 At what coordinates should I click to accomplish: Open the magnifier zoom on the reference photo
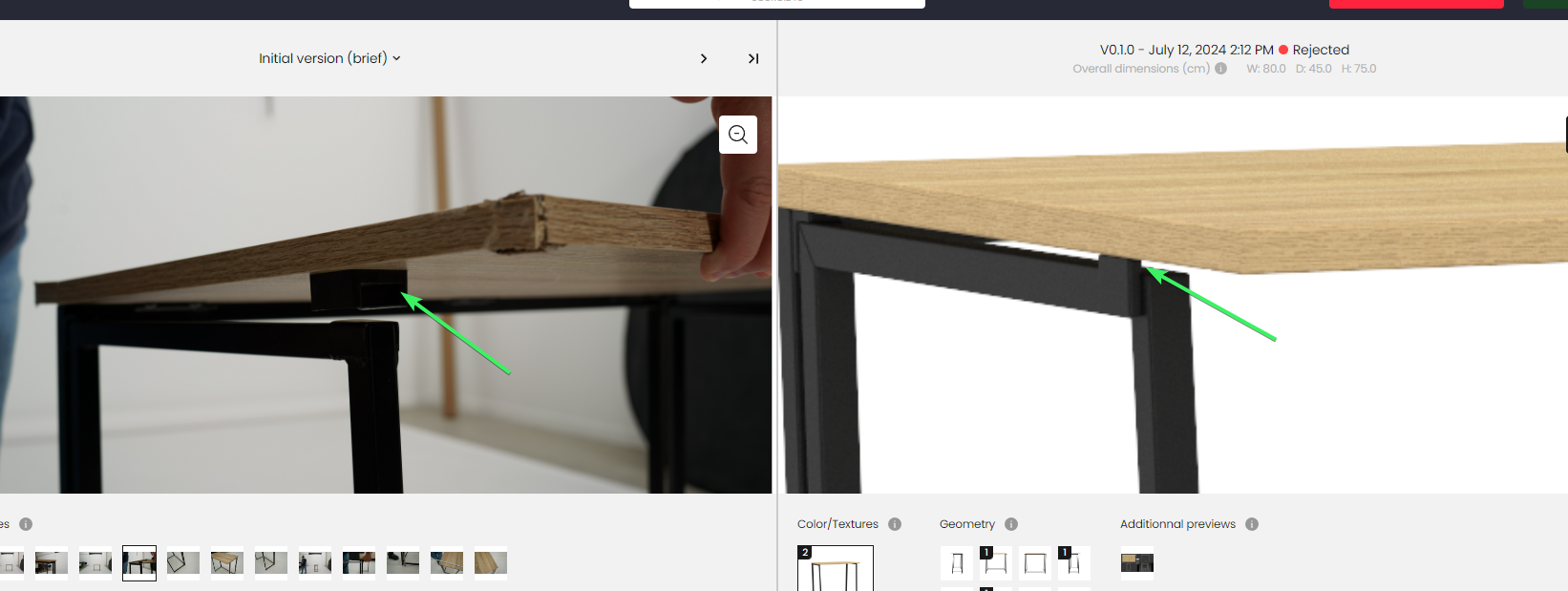[x=738, y=135]
